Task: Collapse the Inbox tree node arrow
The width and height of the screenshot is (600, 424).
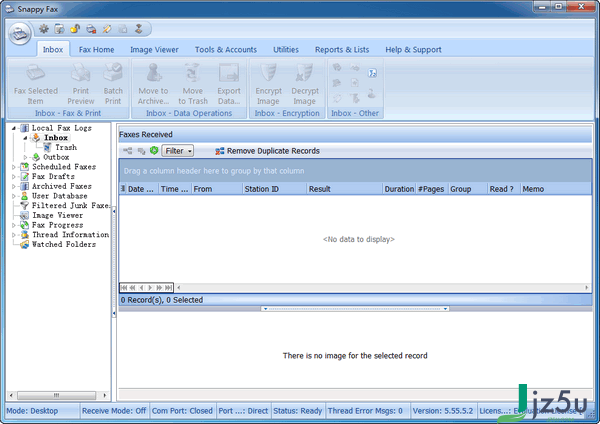Action: tap(25, 138)
